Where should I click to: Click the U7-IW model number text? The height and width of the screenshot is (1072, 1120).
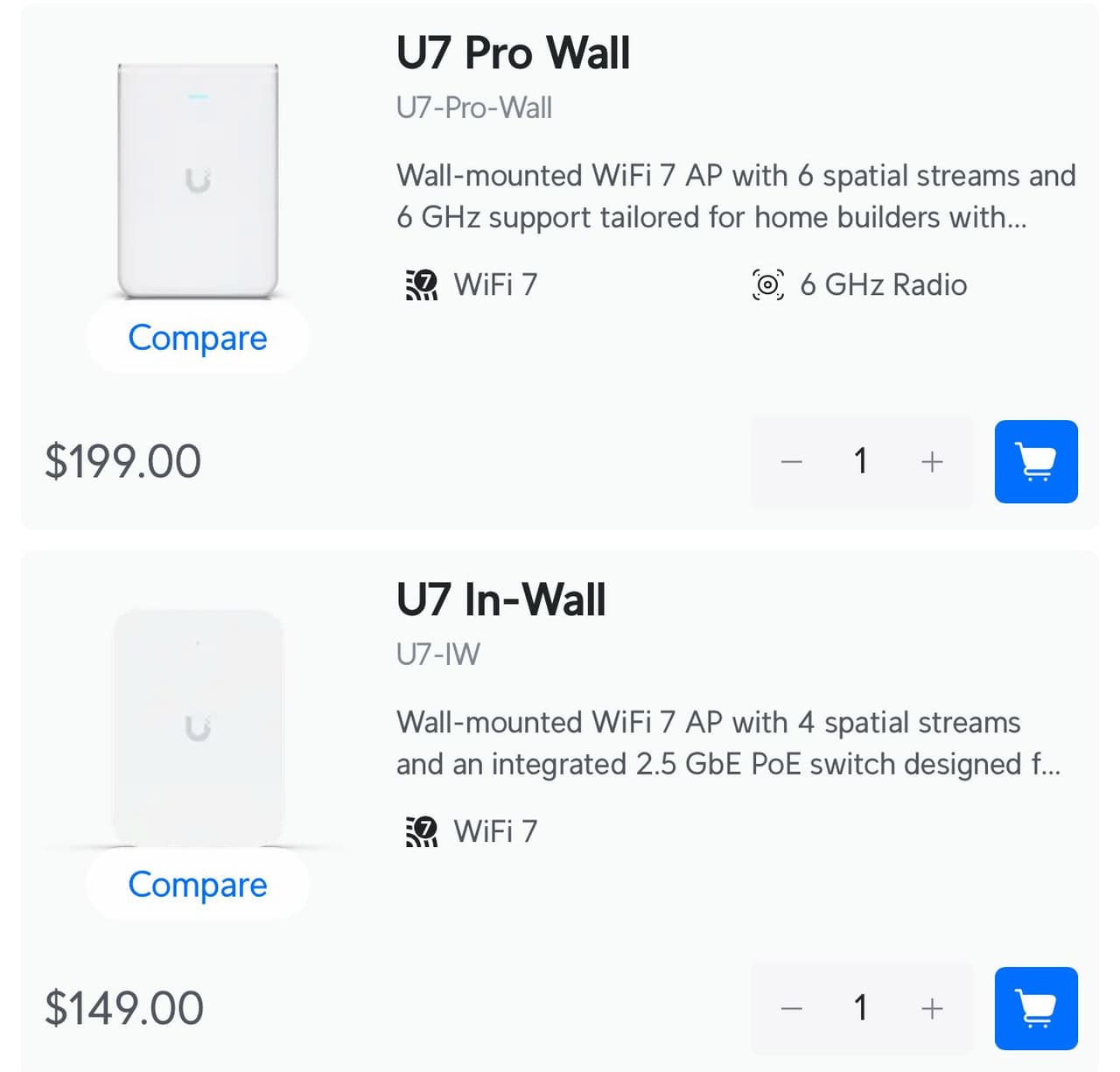pyautogui.click(x=436, y=654)
